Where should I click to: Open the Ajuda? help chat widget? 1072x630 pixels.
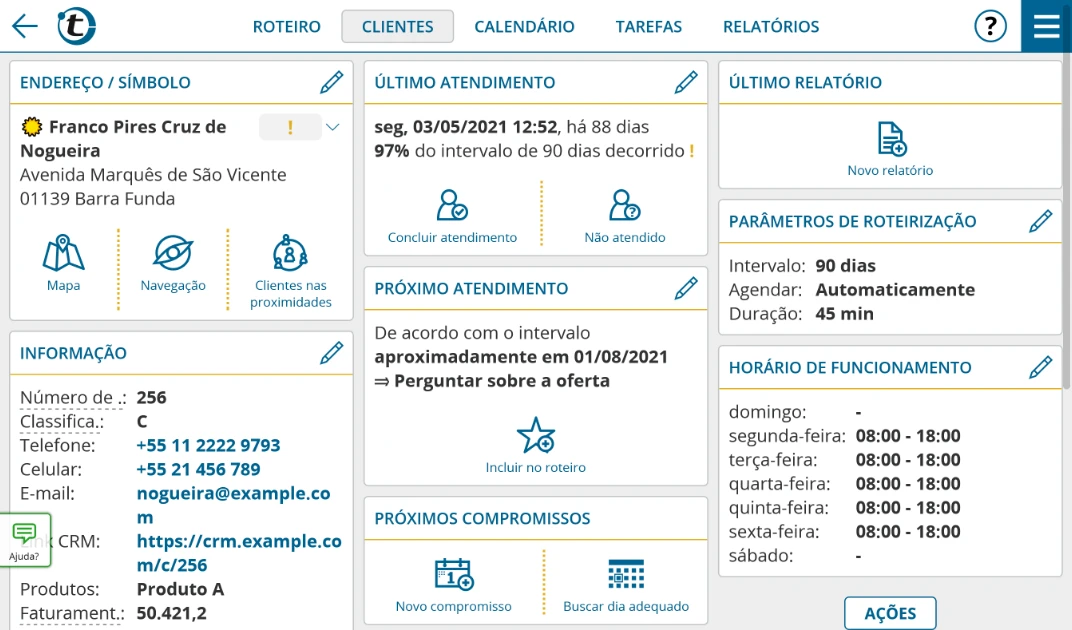(x=25, y=540)
